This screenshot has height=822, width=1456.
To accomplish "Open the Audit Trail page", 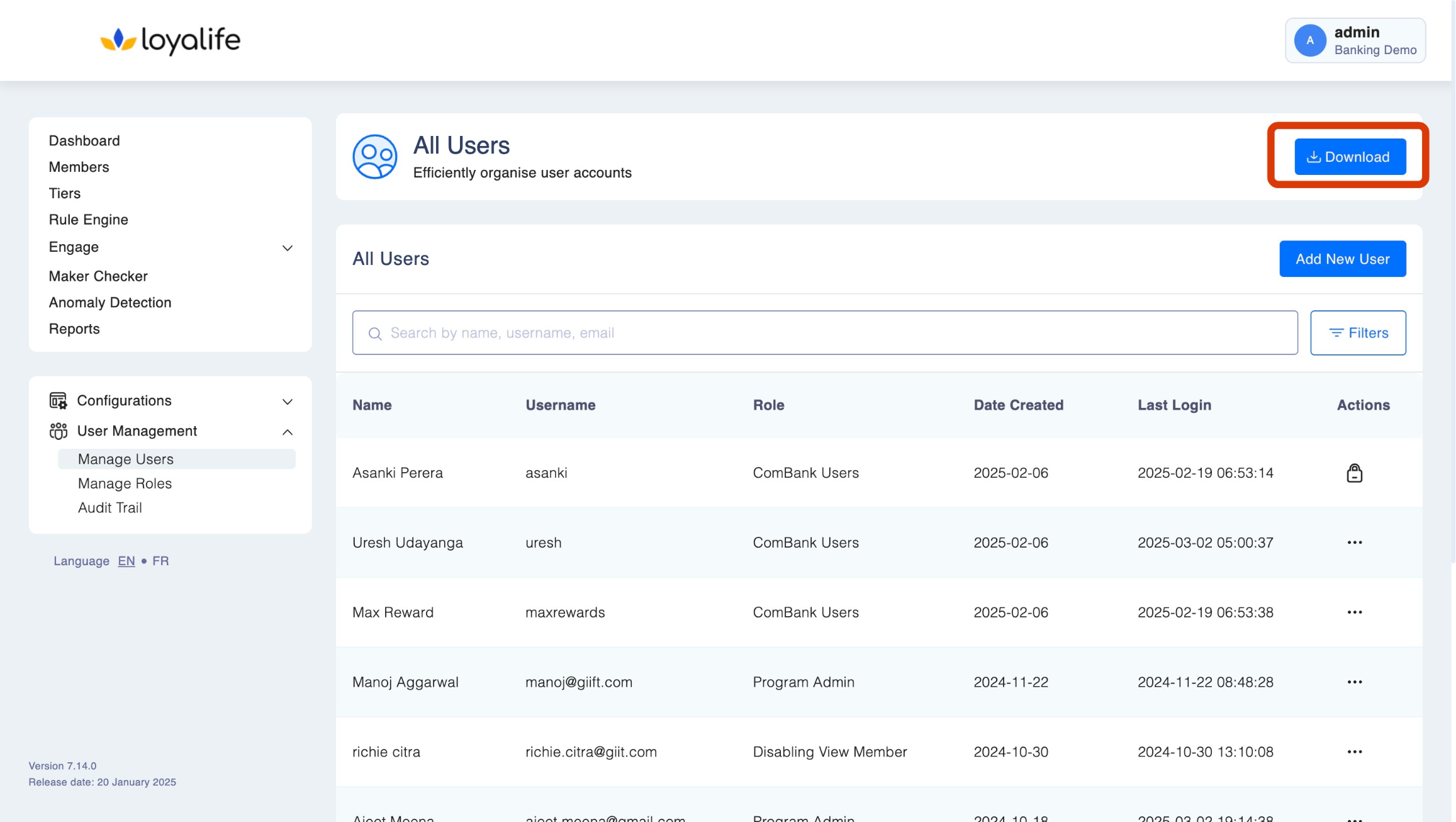I will [109, 507].
